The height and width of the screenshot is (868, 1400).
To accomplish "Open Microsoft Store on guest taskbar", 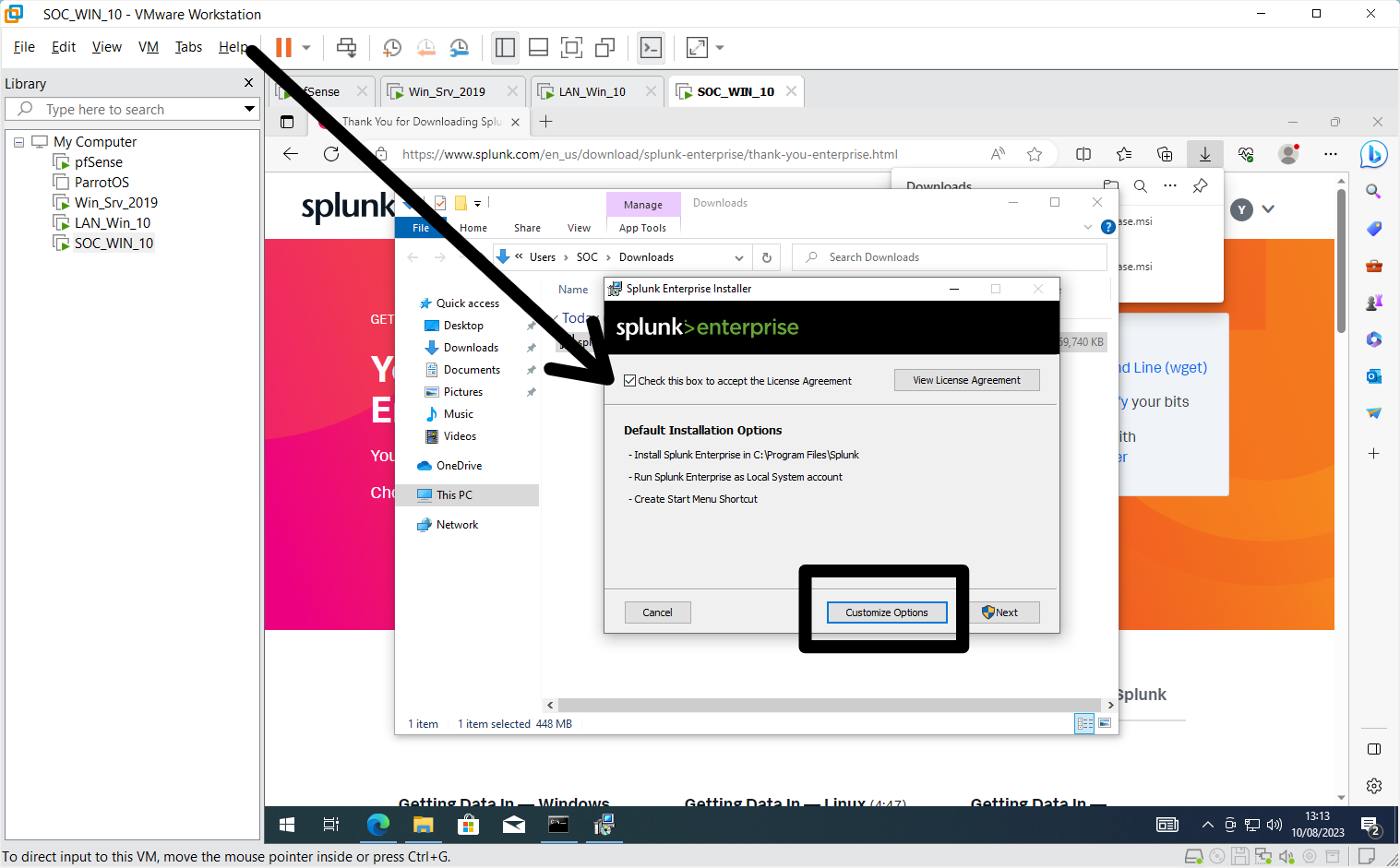I will (468, 825).
